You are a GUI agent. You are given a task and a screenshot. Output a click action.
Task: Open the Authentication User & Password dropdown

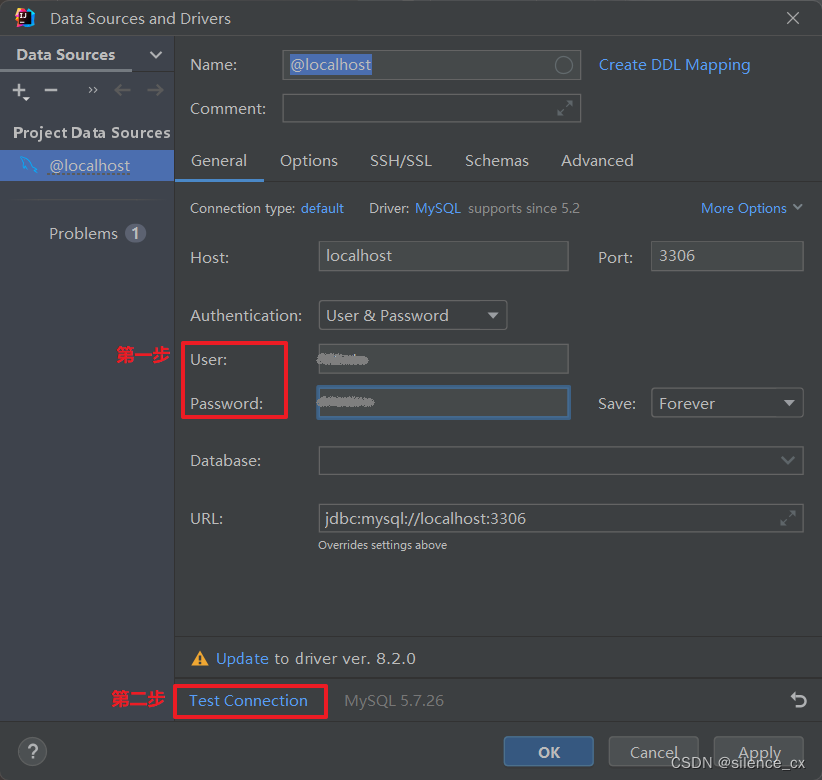[413, 315]
